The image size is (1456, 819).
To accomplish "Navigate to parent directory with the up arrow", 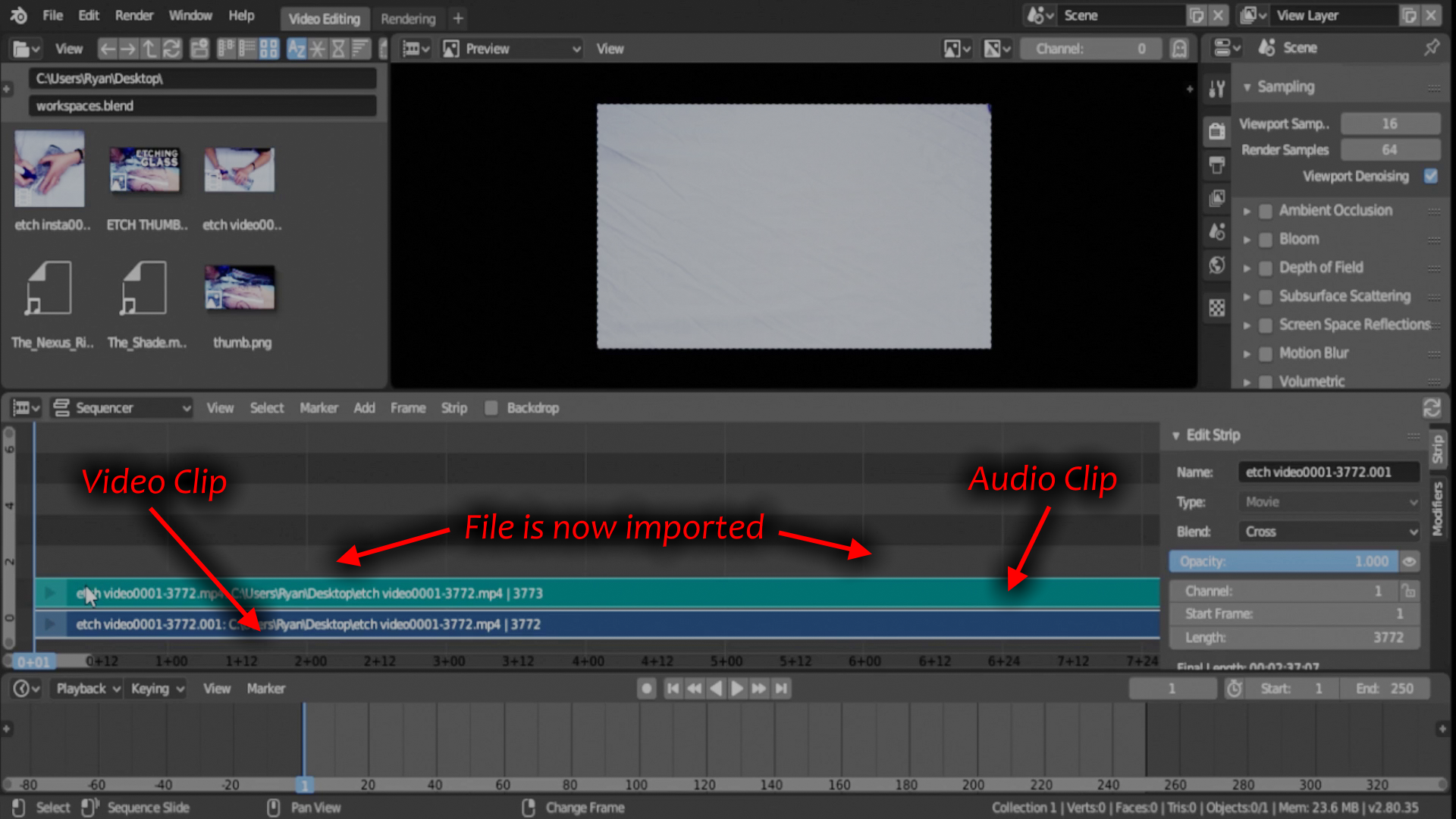I will point(149,48).
